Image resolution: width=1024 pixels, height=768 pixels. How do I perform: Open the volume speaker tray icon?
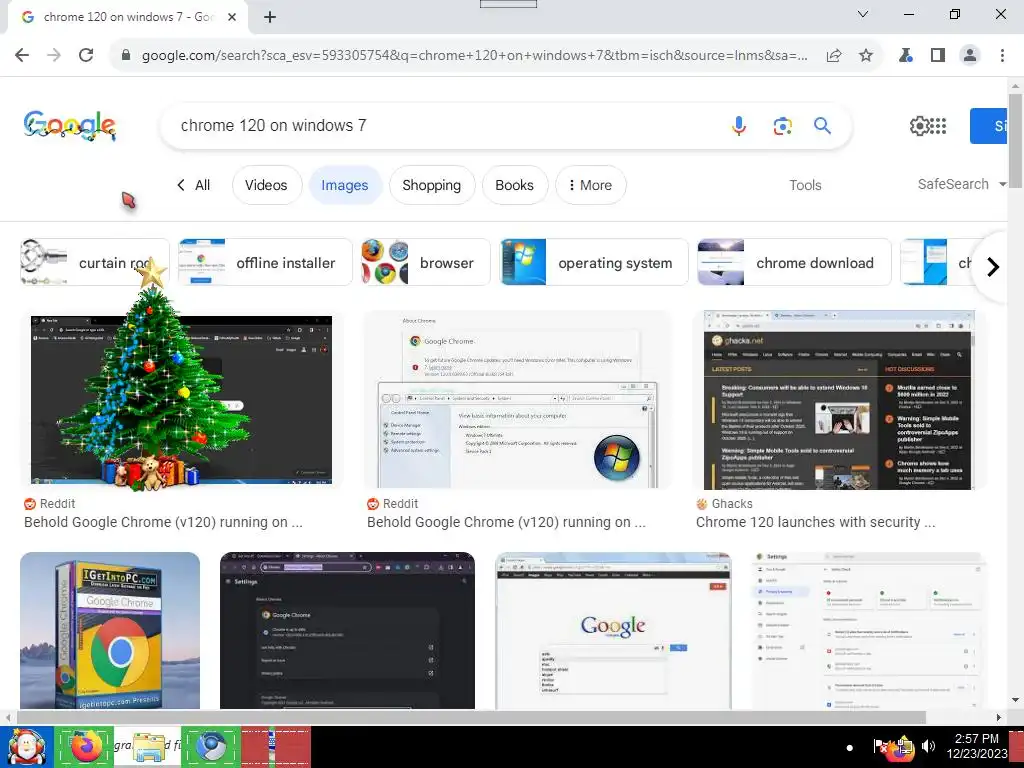(928, 746)
